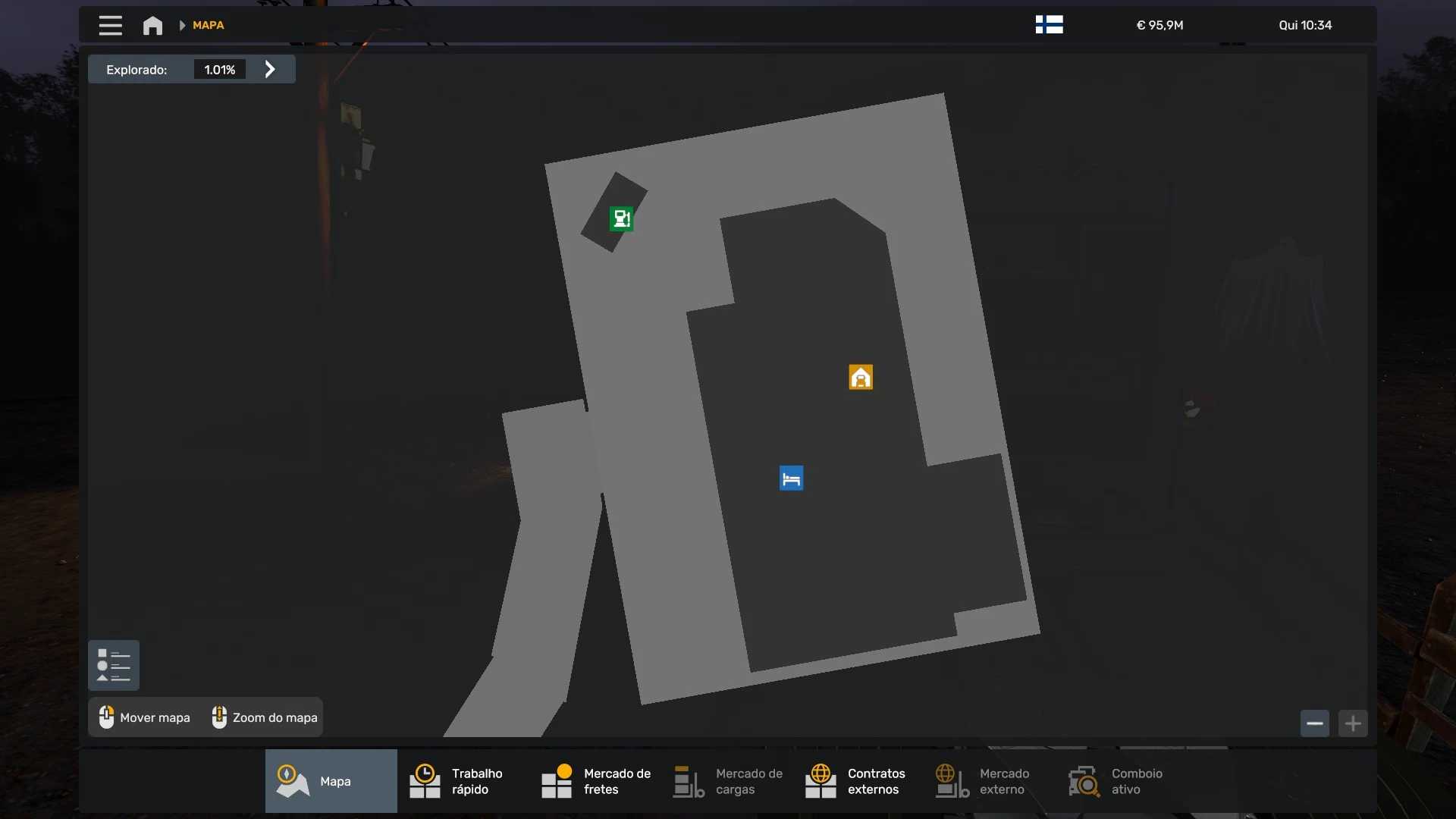The height and width of the screenshot is (819, 1456).
Task: Click the blue bed rest marker
Action: pos(791,479)
